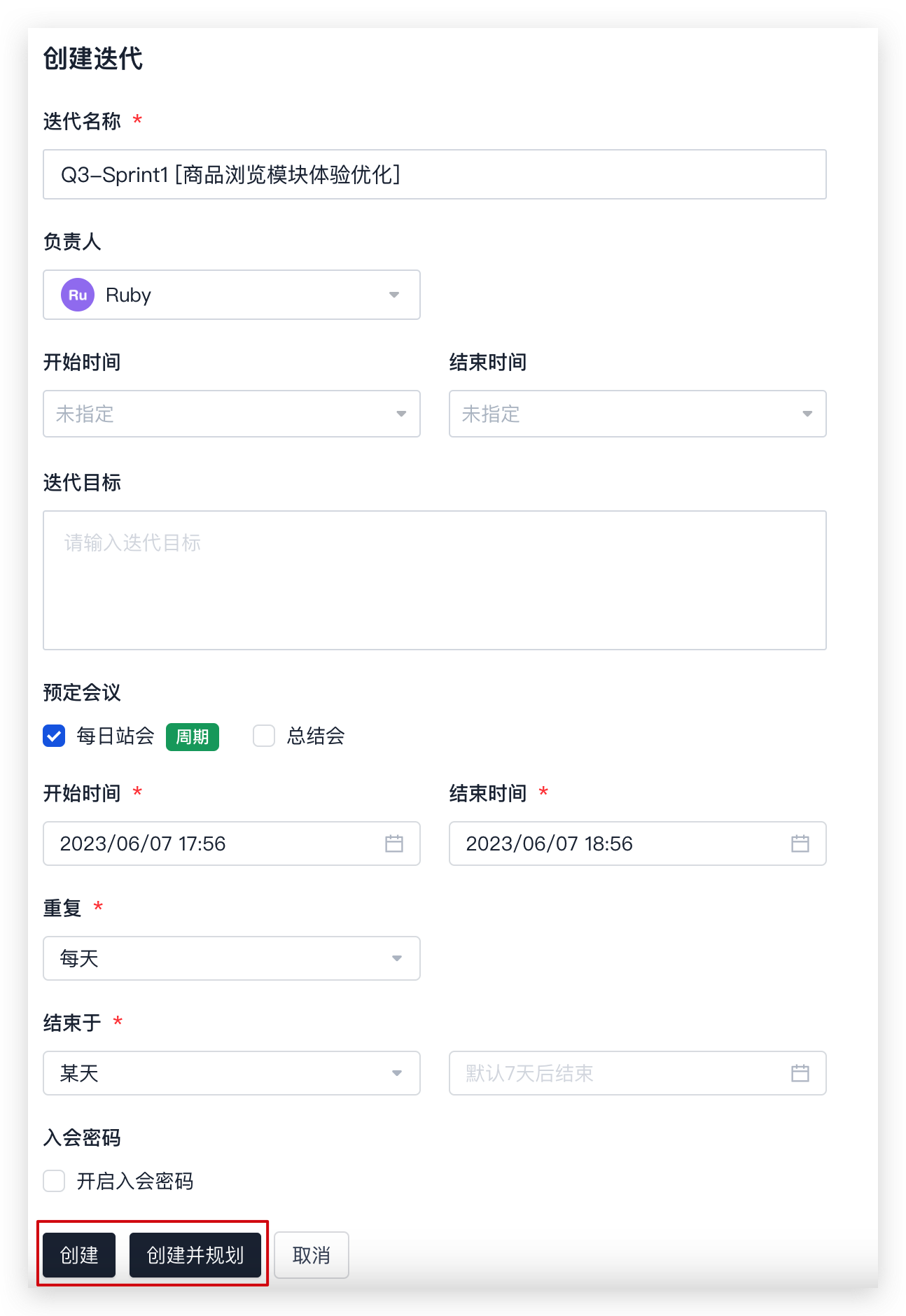Expand the iteration 结束时间 未指定 dropdown
This screenshot has width=906, height=1316.
638,414
